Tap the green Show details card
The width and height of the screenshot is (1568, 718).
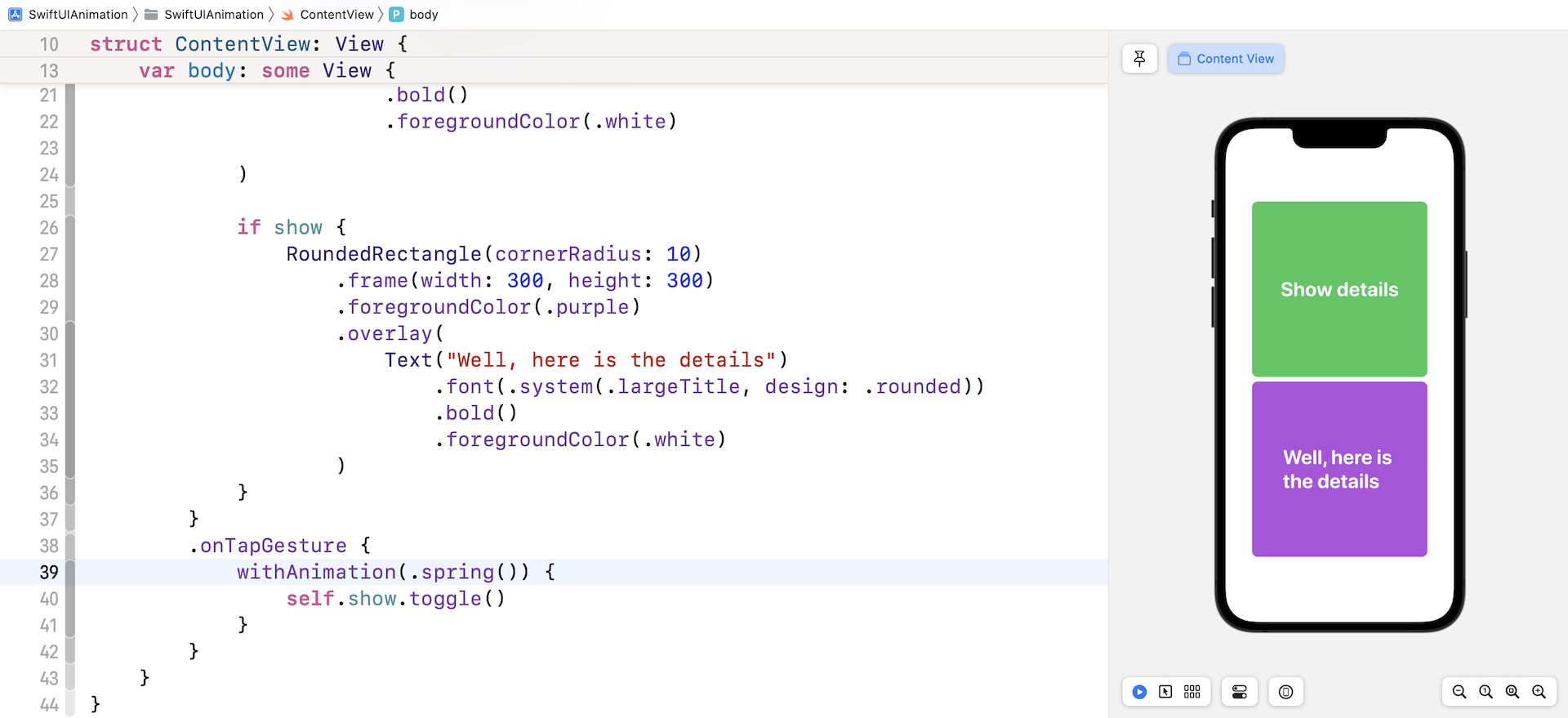coord(1339,289)
